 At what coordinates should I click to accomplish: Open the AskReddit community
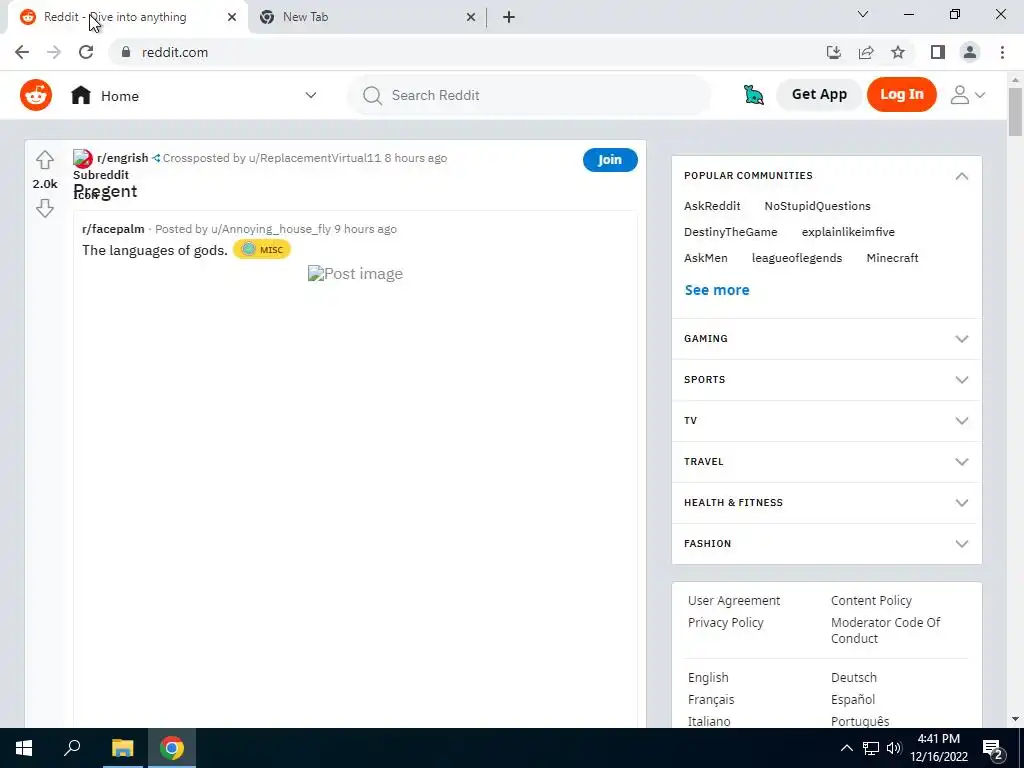tap(712, 206)
